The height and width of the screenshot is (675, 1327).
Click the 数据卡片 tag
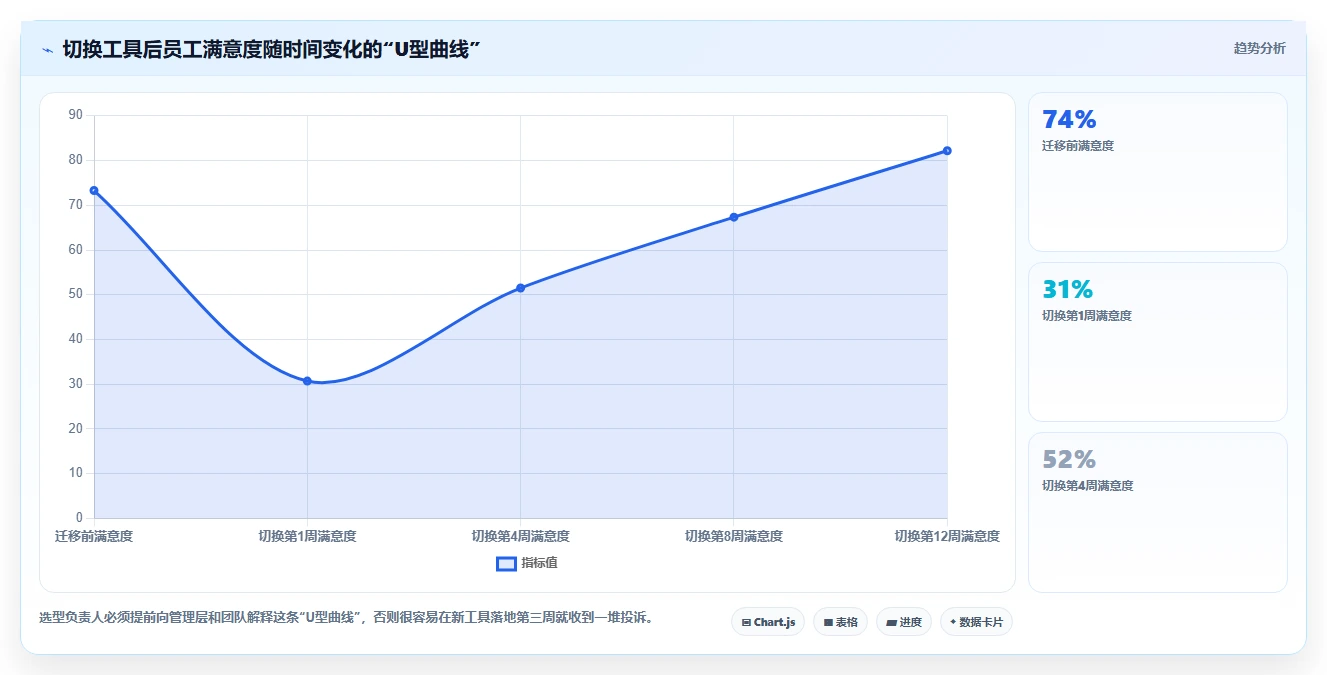(976, 622)
